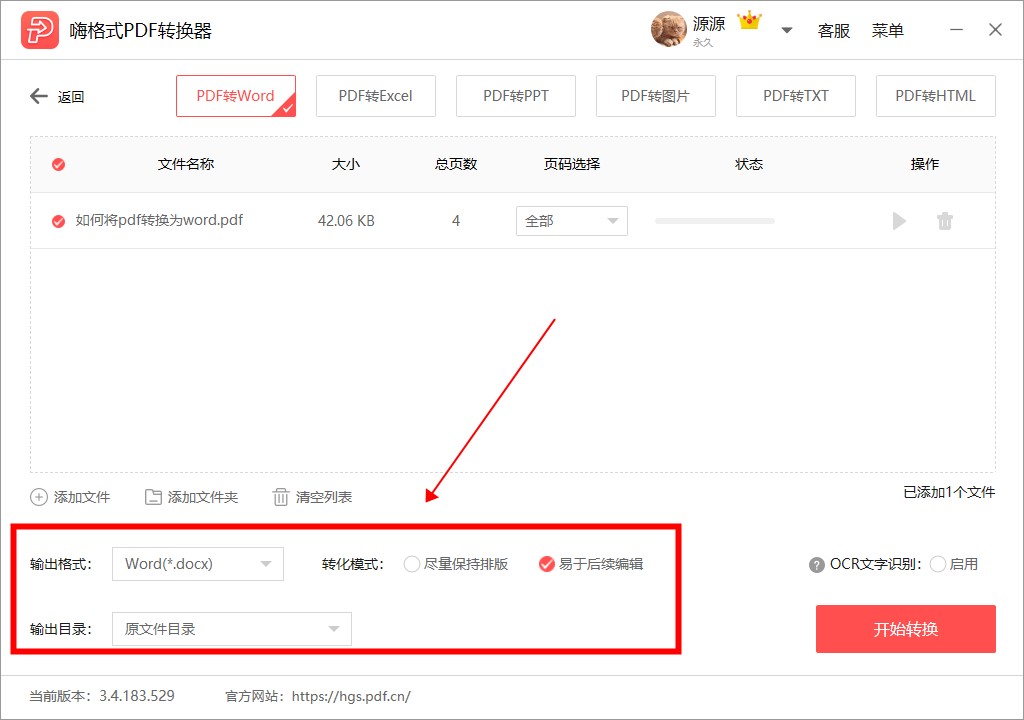Click the 文件名称 column header
Viewport: 1024px width, 720px height.
[x=186, y=164]
